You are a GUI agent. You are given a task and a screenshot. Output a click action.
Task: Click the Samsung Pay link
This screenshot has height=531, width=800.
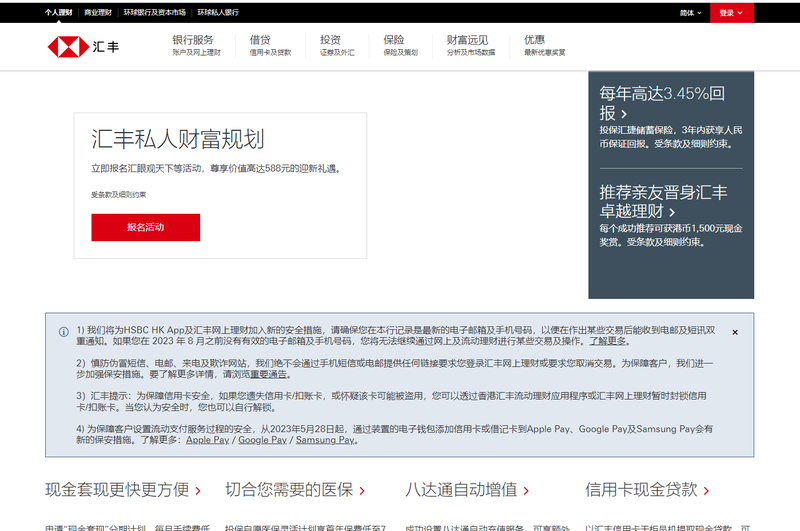pyautogui.click(x=325, y=440)
